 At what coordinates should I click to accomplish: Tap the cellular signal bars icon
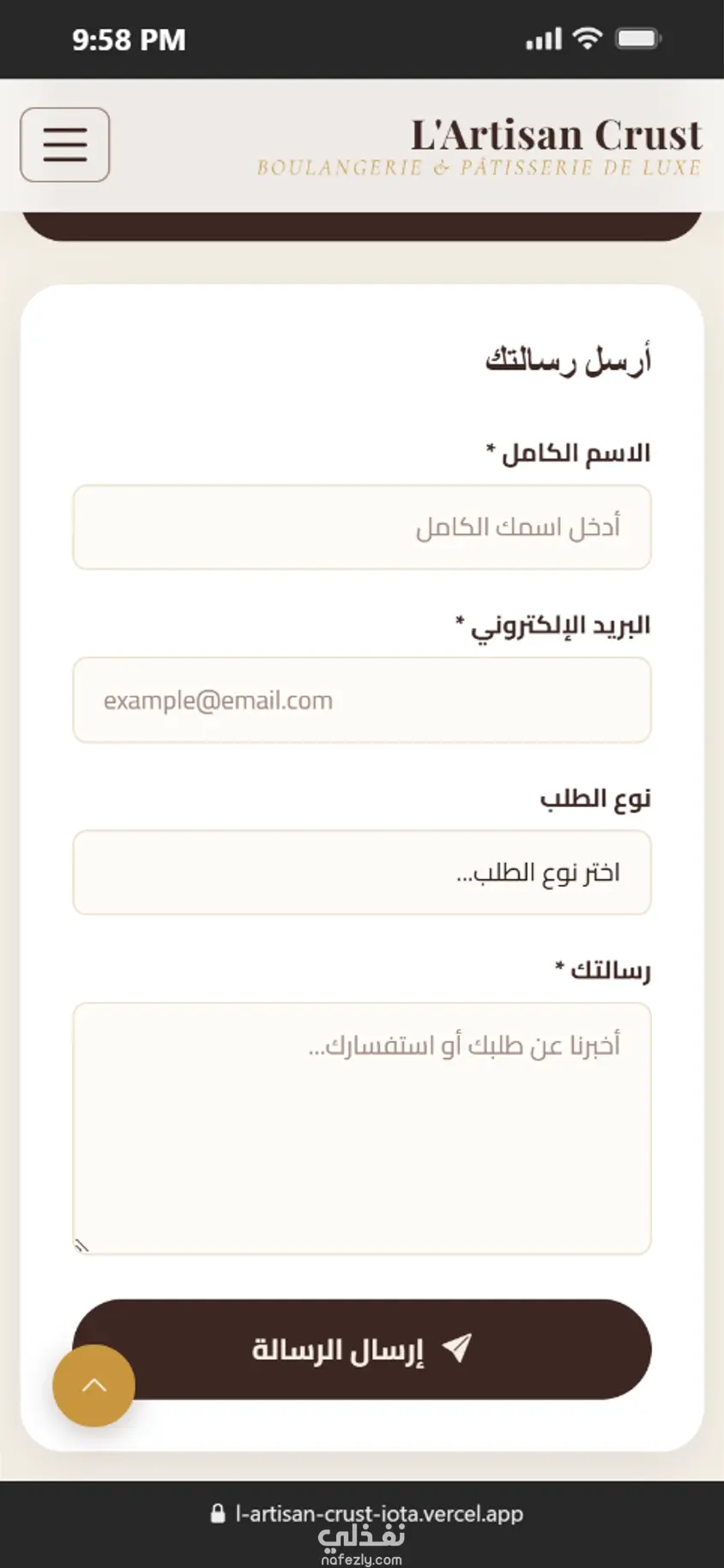544,39
